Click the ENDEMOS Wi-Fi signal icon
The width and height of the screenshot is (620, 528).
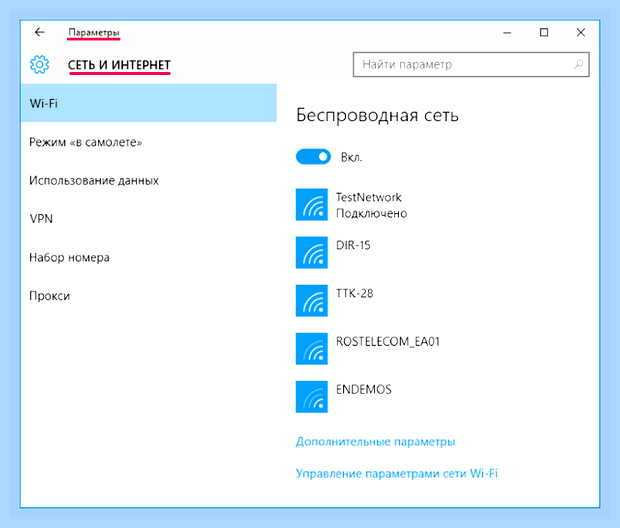[x=312, y=397]
